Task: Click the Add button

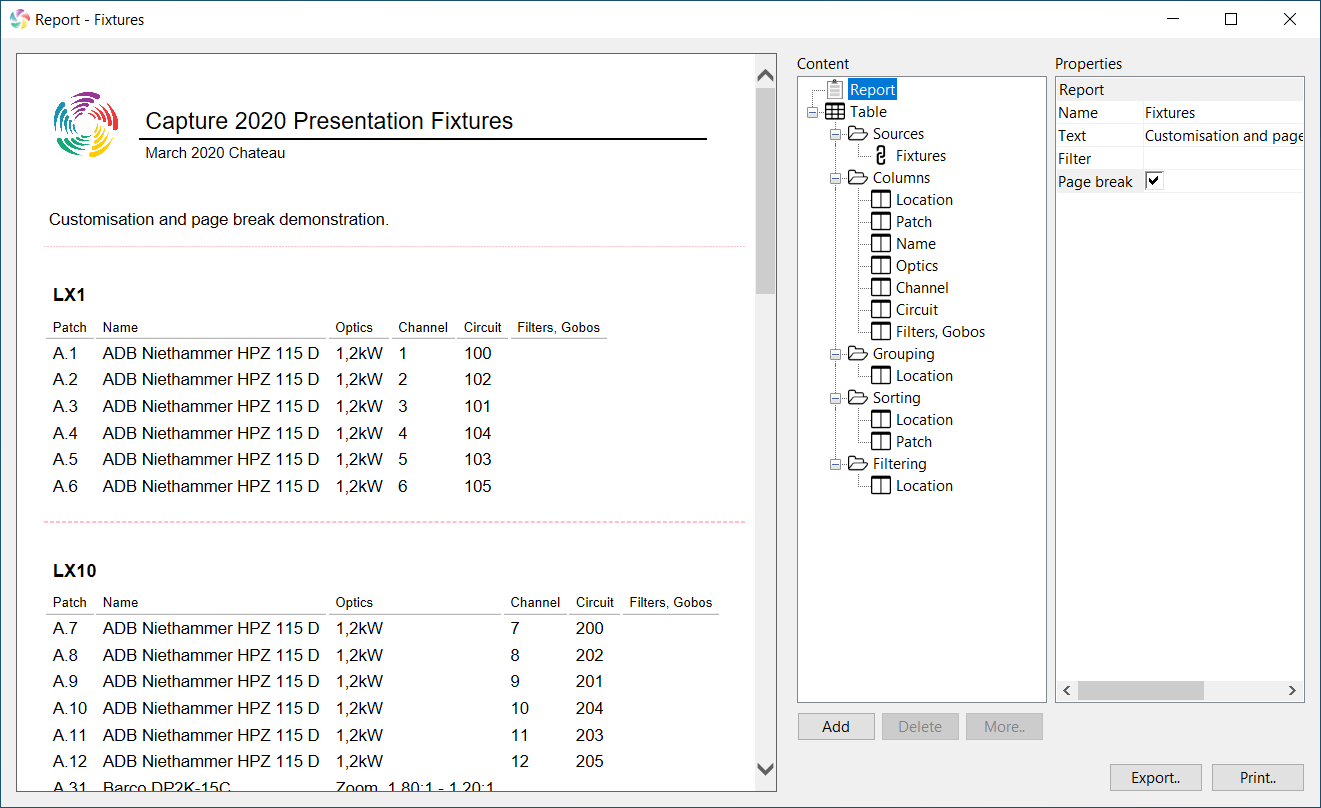Action: coord(836,727)
